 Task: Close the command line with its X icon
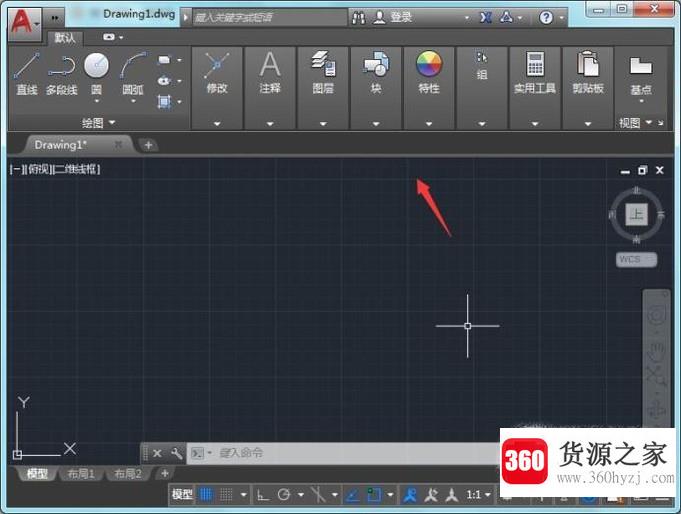157,454
